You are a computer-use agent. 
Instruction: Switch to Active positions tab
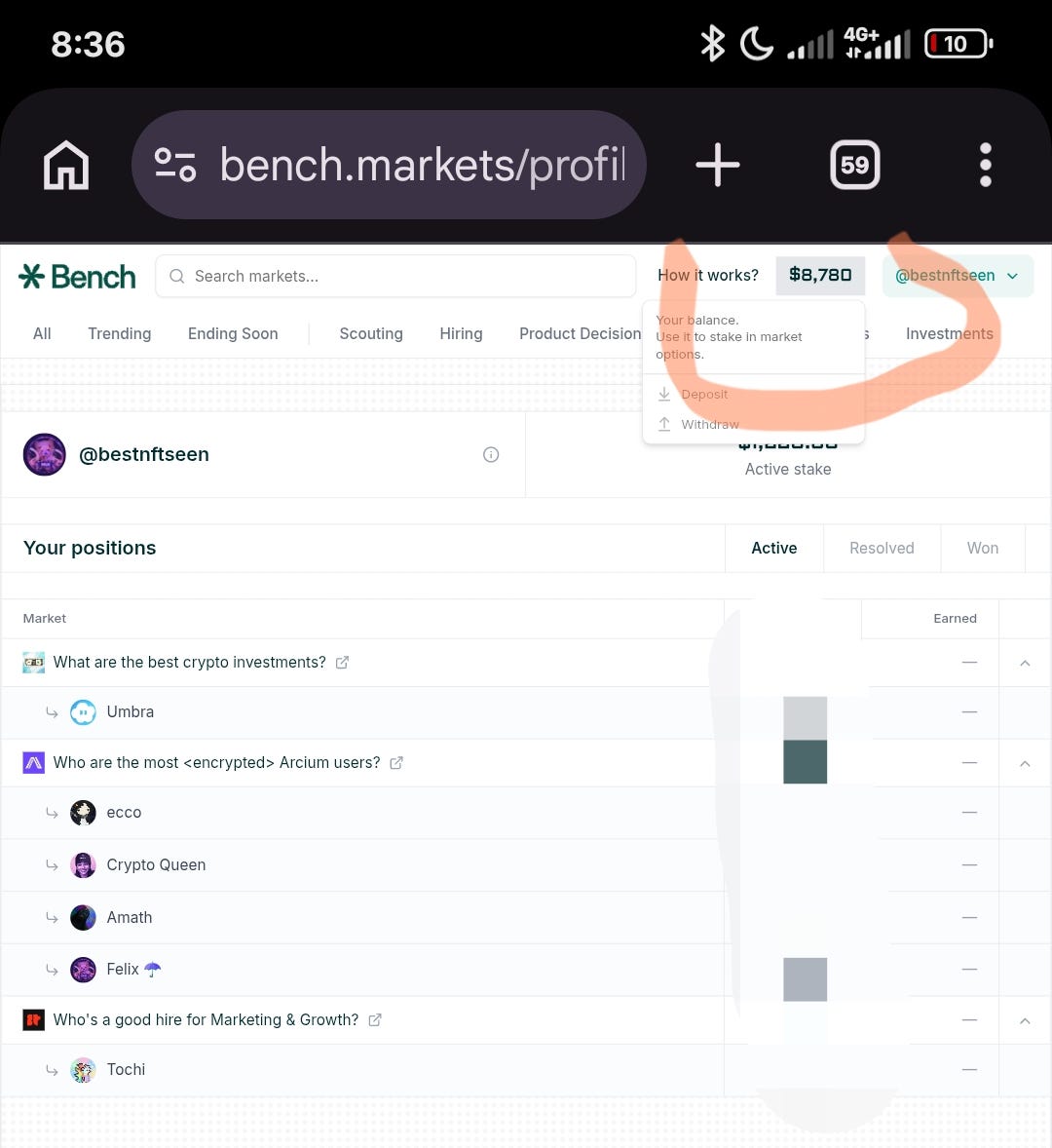click(x=774, y=549)
